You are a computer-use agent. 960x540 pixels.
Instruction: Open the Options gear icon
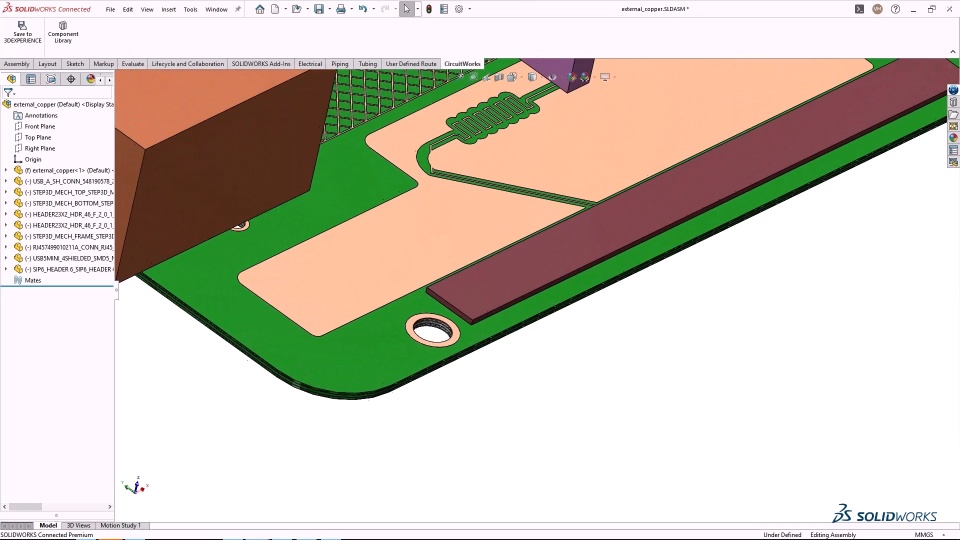[x=459, y=9]
